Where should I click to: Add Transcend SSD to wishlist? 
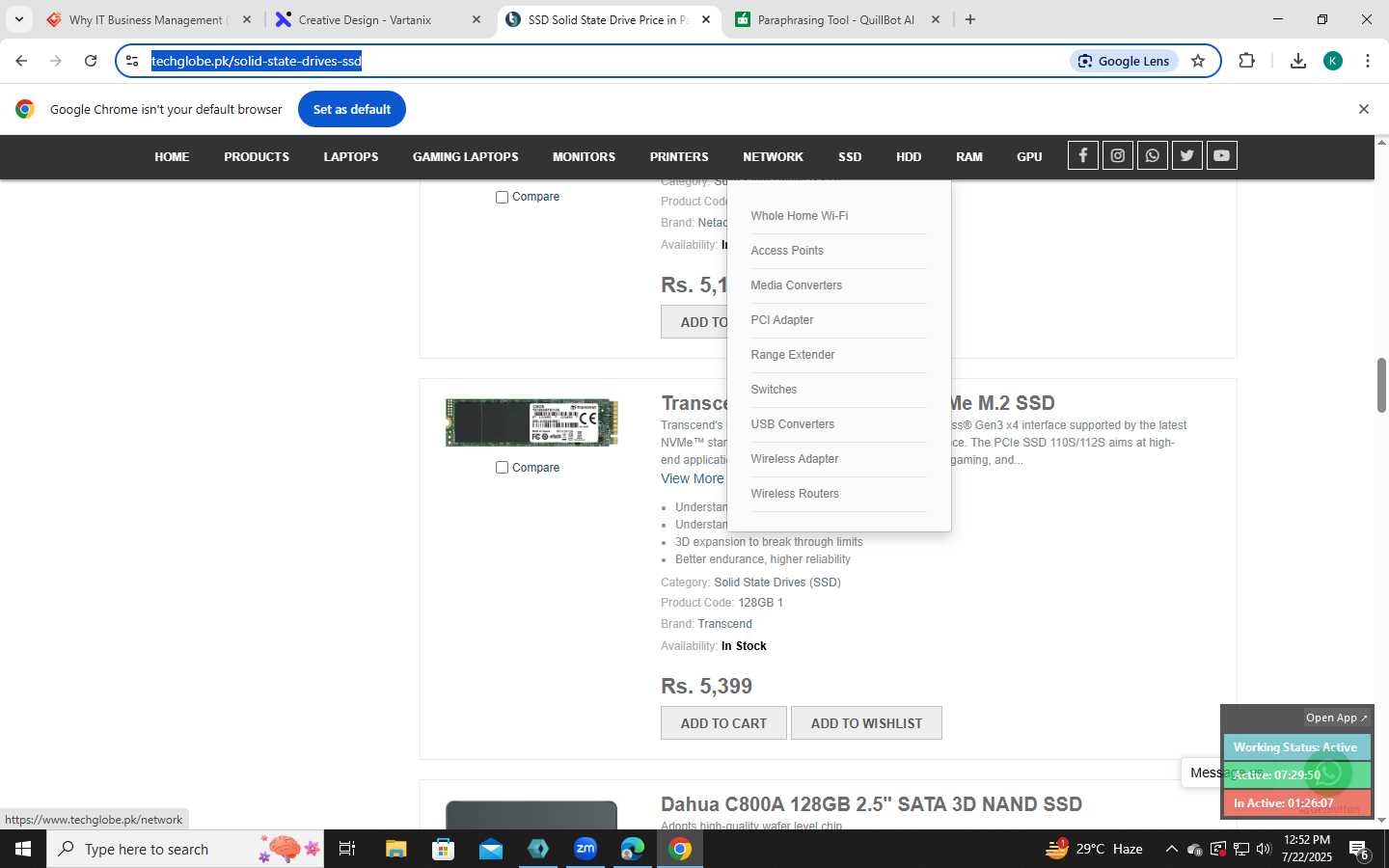click(866, 723)
